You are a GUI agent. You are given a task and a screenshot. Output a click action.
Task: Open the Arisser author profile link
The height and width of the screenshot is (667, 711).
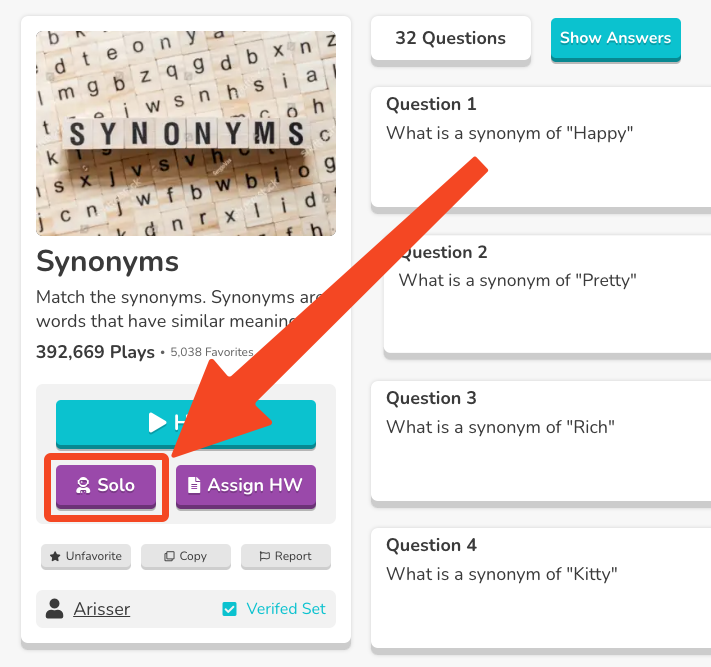pos(101,609)
